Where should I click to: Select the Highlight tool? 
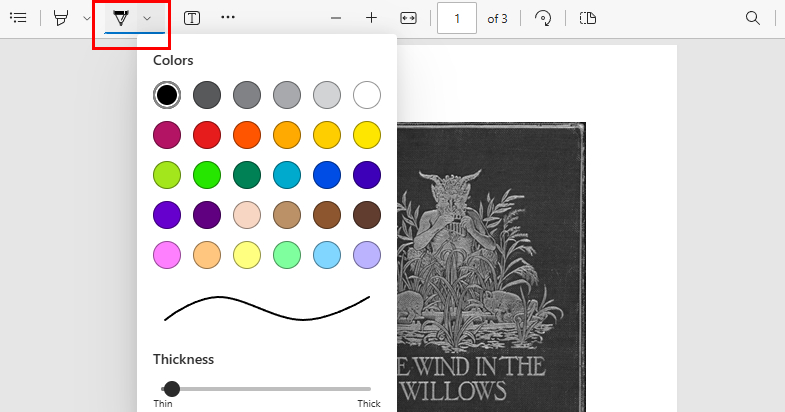[61, 18]
